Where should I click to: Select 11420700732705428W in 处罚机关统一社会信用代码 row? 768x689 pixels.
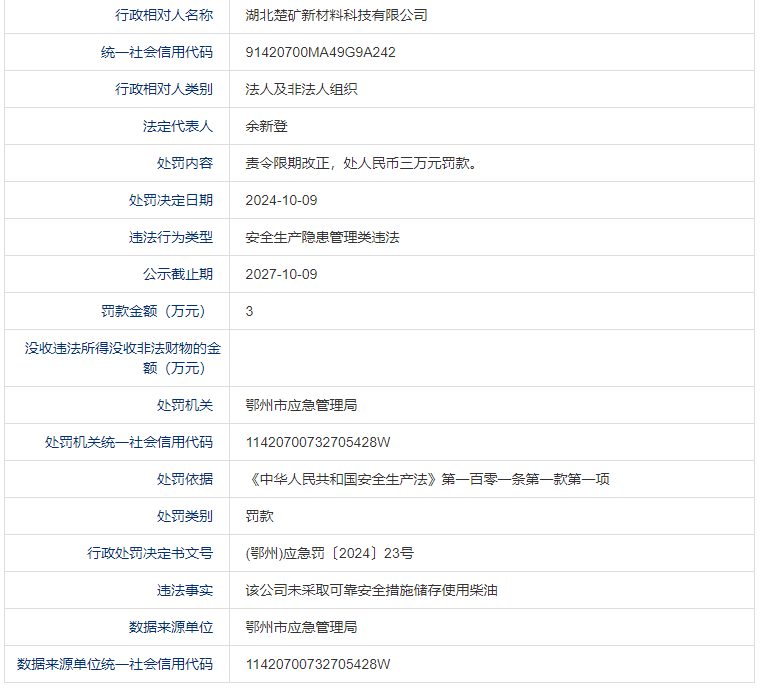pos(318,442)
